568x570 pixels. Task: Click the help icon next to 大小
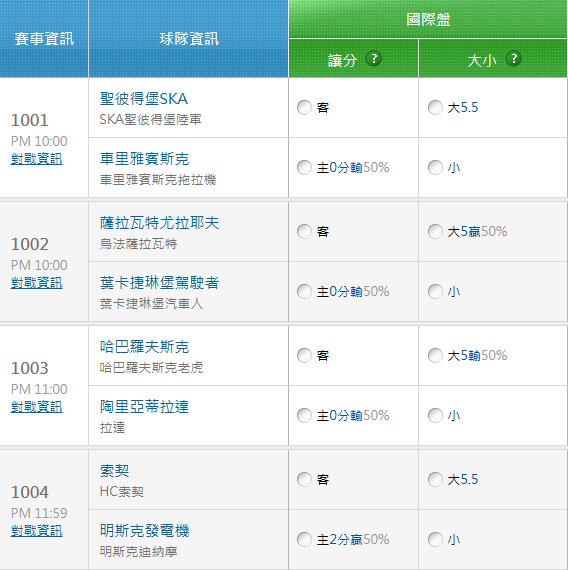513,59
